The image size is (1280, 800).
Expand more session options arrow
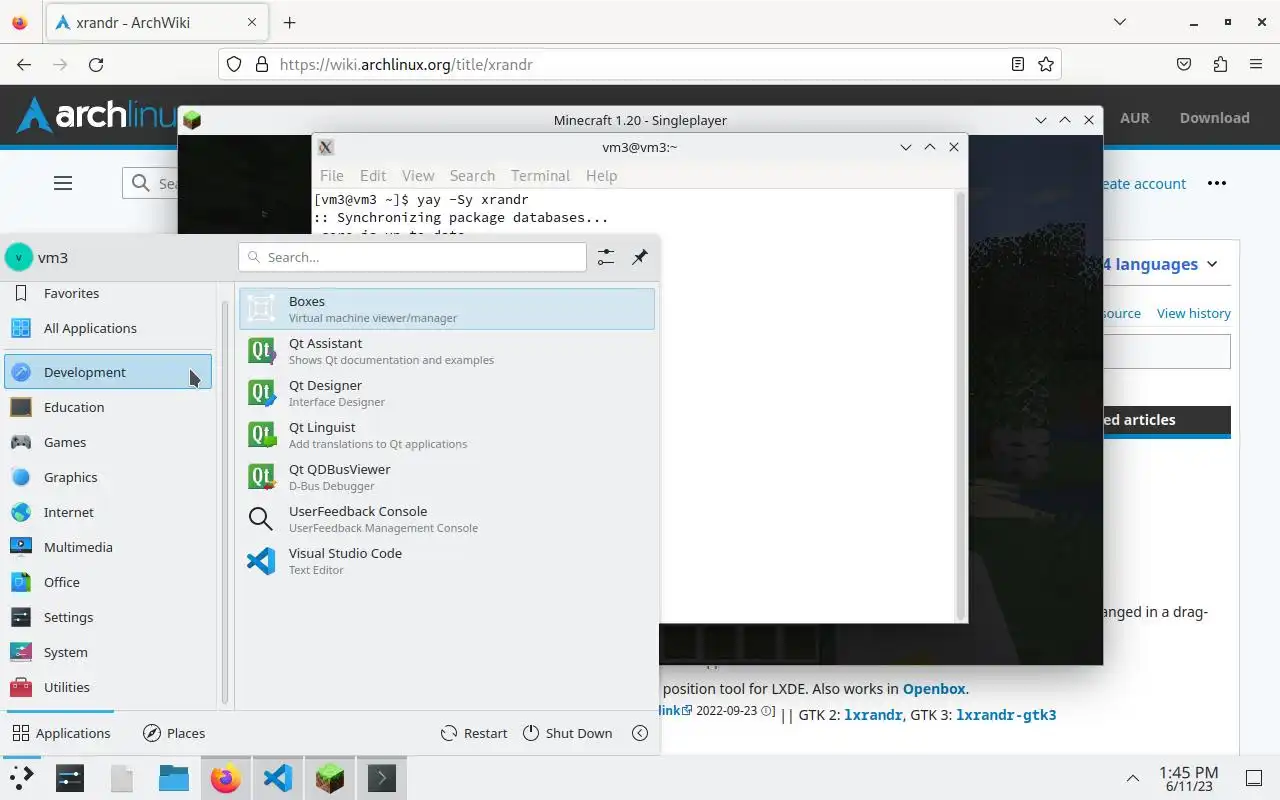pyautogui.click(x=640, y=733)
